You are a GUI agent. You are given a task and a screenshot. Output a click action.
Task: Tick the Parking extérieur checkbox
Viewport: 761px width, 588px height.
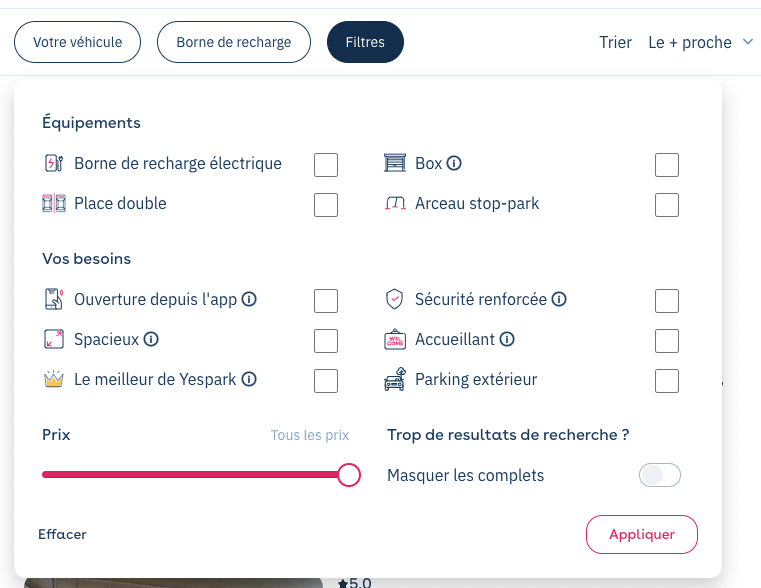[667, 380]
